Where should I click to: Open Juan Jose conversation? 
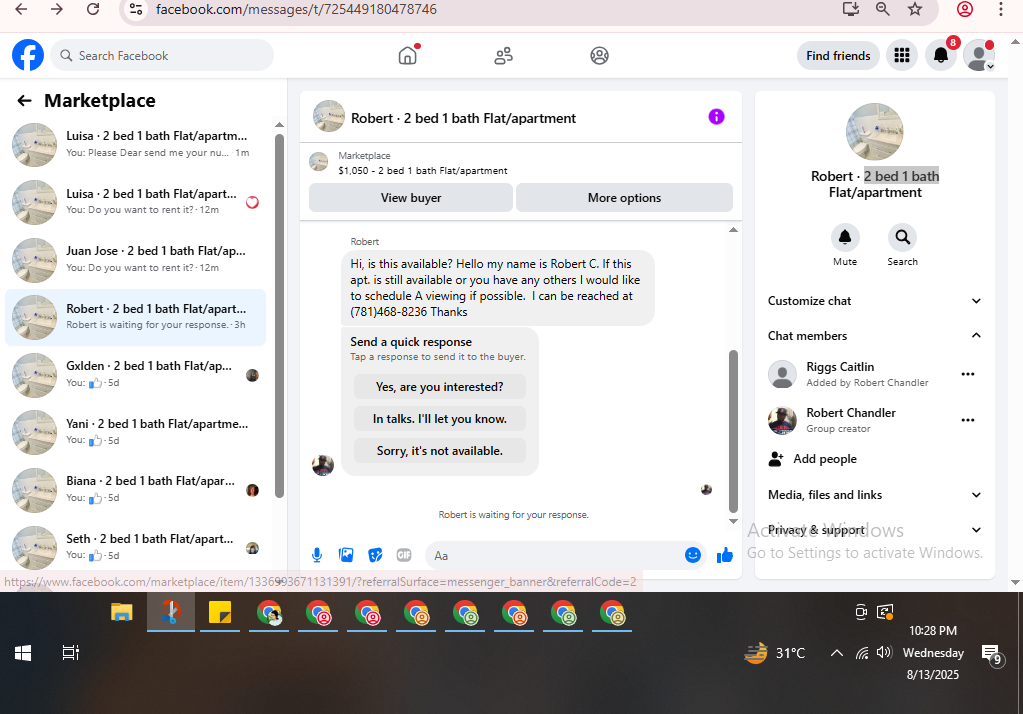click(x=136, y=259)
